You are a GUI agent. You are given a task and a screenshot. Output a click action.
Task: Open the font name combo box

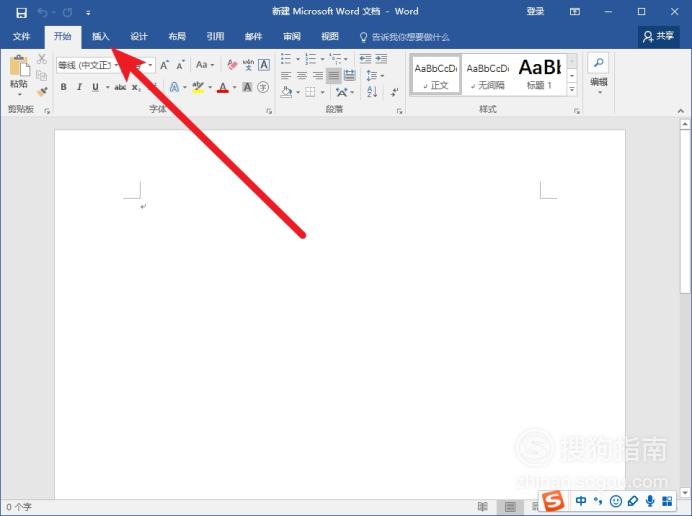(88, 65)
